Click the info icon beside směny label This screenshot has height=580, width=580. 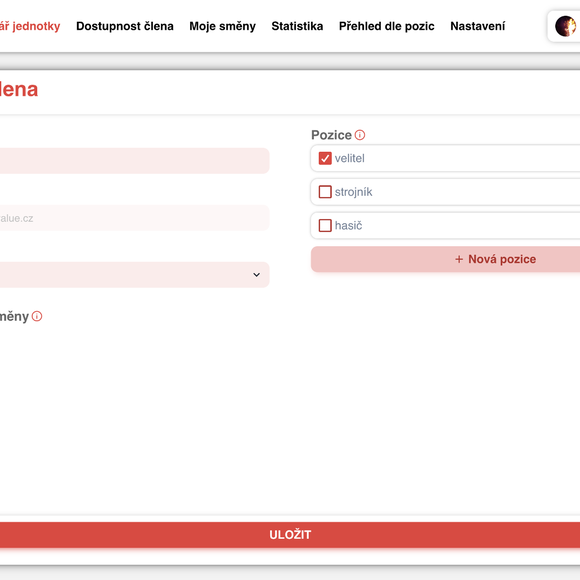click(x=37, y=316)
